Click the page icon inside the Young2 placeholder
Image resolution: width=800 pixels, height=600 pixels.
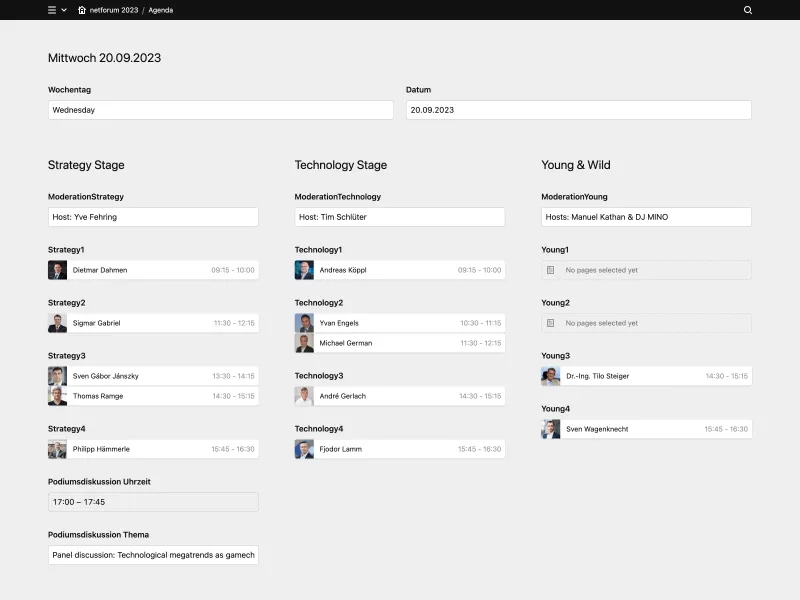[x=549, y=323]
